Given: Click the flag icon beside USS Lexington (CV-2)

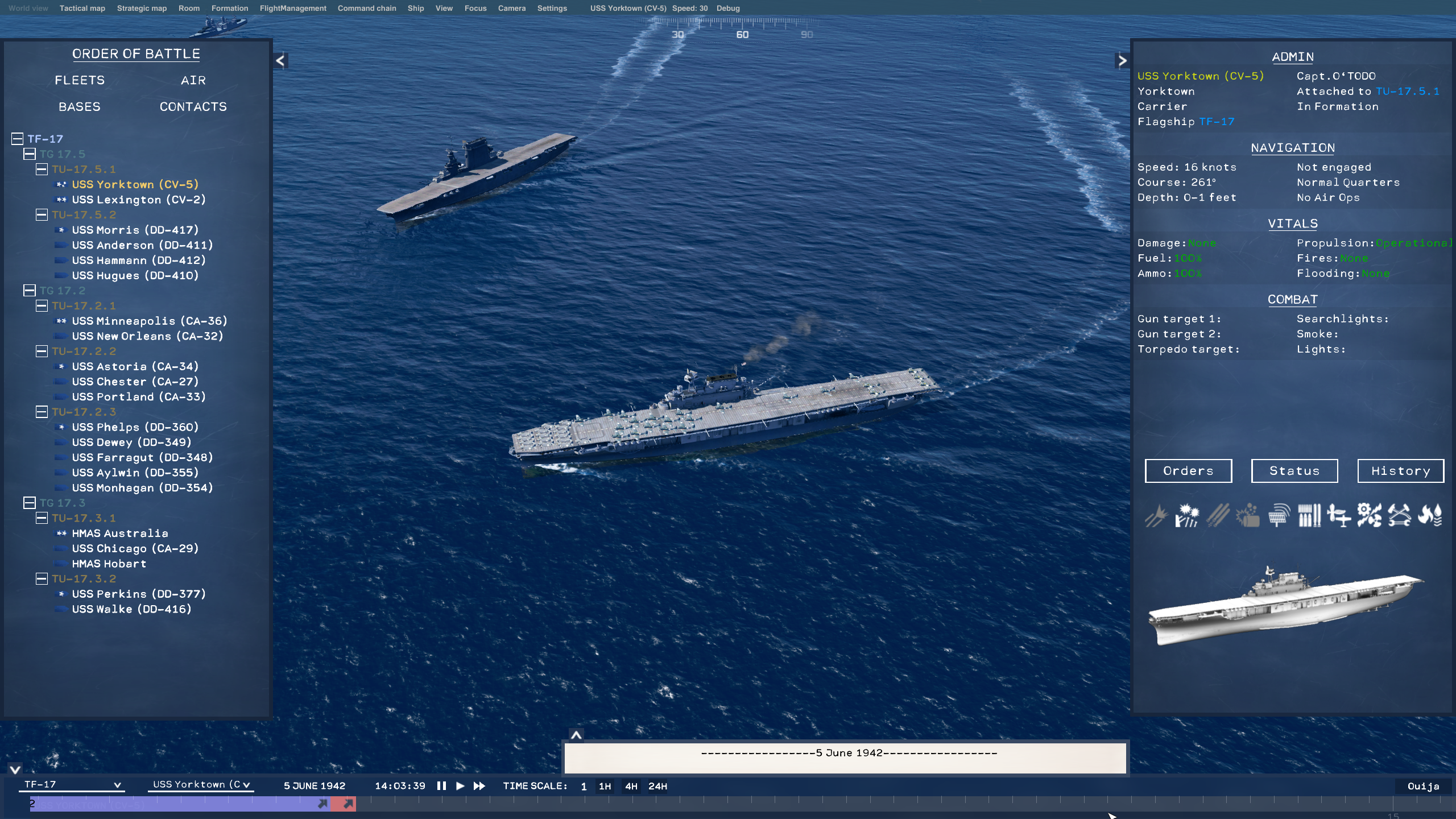Looking at the screenshot, I should pos(61,200).
